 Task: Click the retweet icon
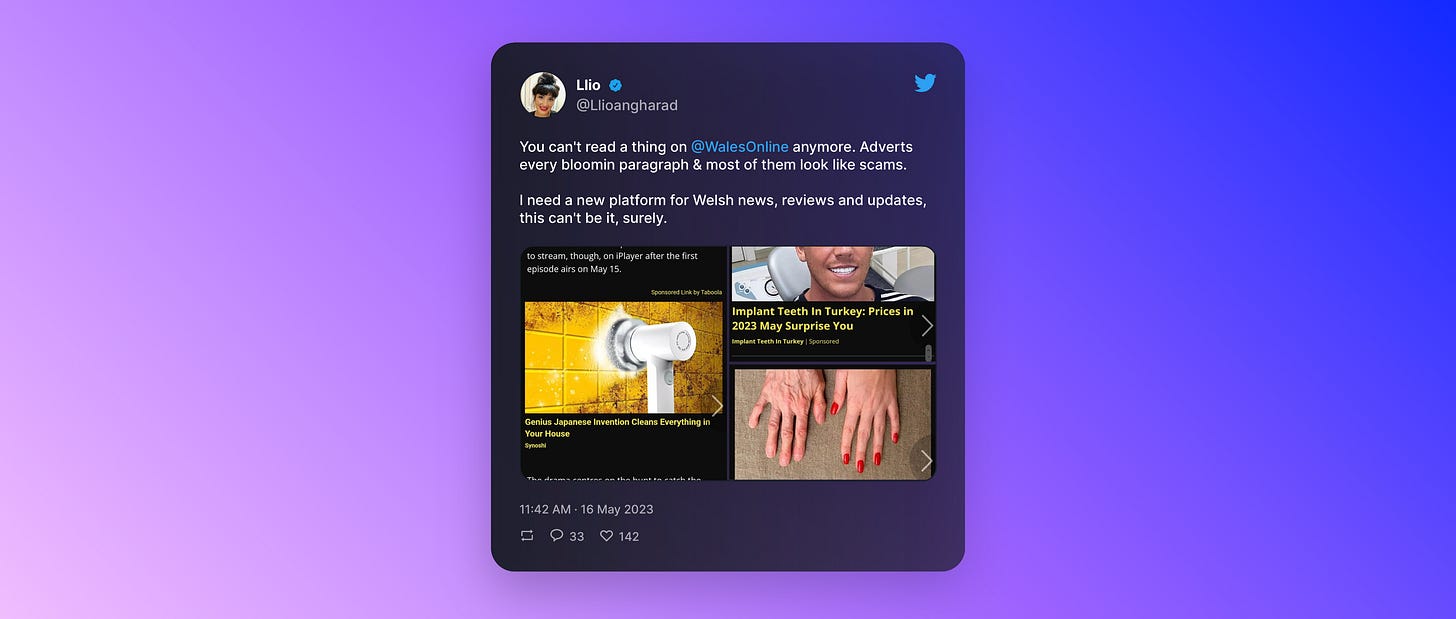[527, 536]
